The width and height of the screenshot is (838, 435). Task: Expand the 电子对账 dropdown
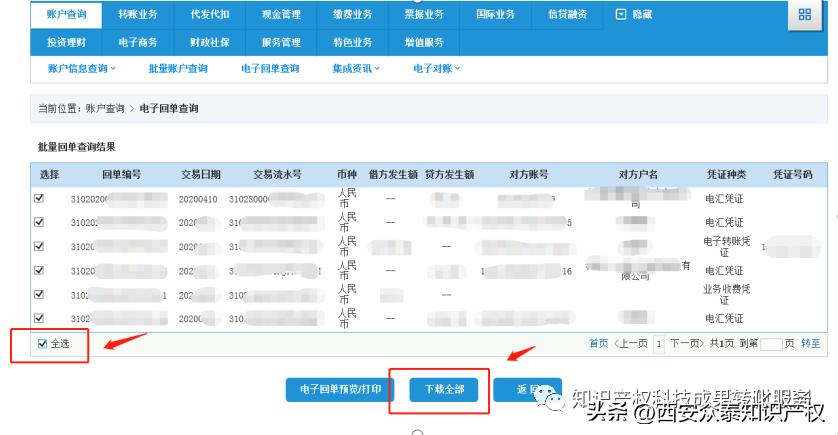pos(437,68)
